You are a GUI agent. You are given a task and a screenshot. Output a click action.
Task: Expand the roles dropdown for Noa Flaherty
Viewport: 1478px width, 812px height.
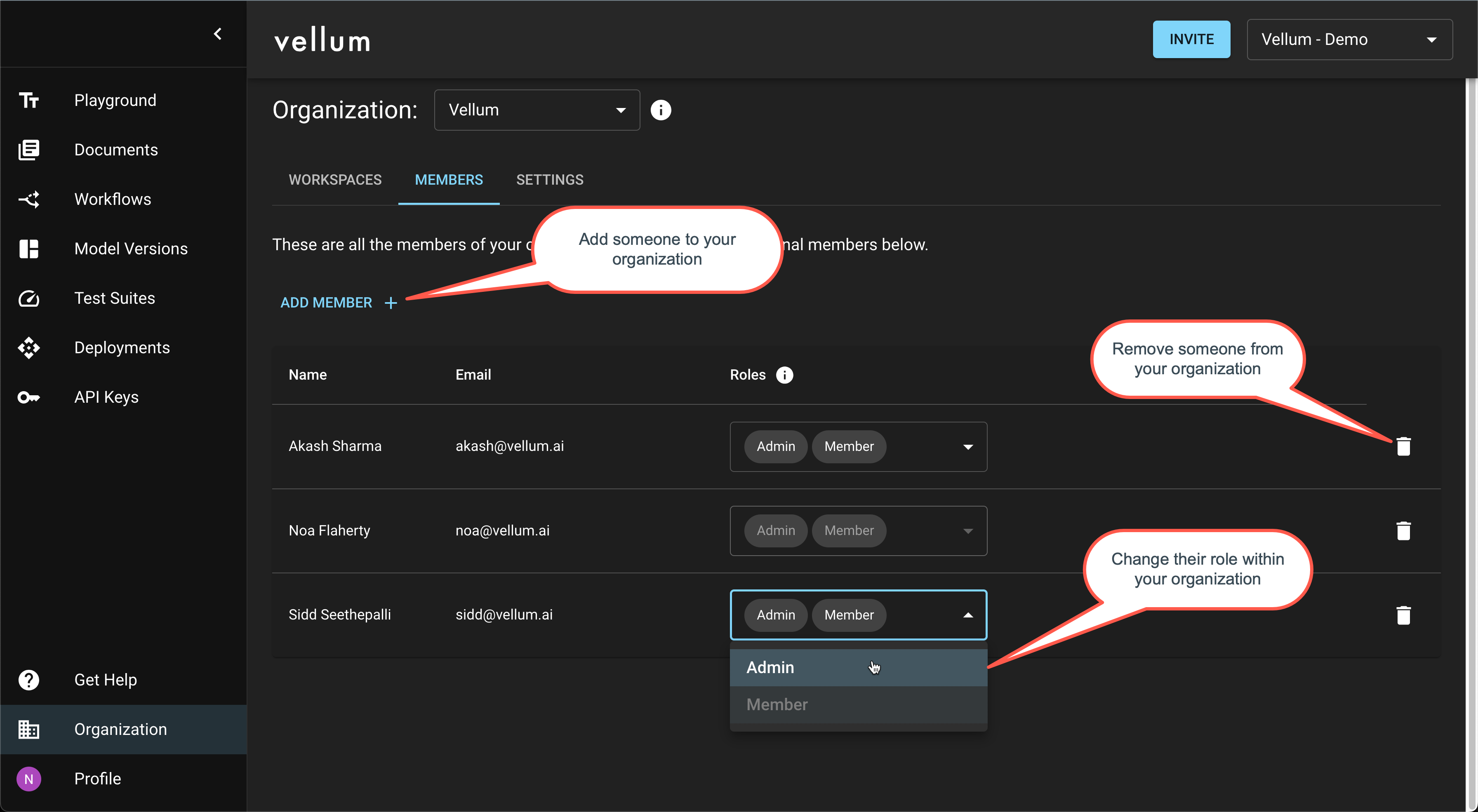coord(968,530)
